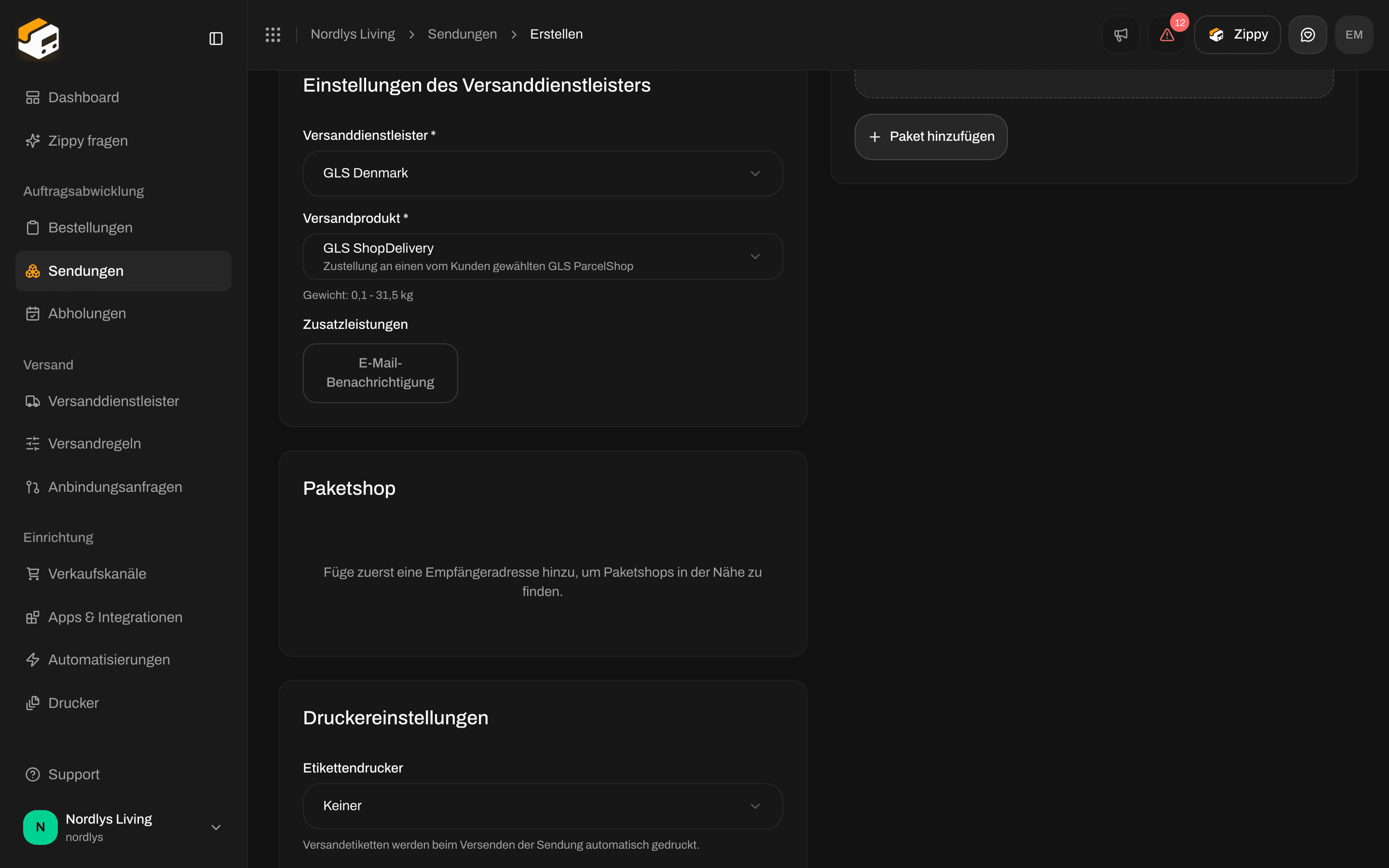Click the Anbindungsanfragen pull-request icon

coord(33,487)
